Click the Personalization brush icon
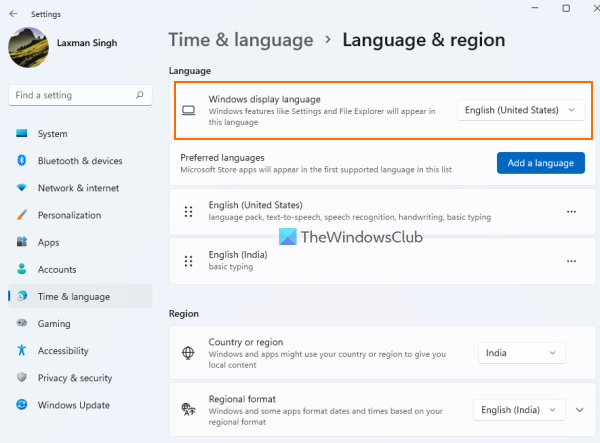 (22, 215)
